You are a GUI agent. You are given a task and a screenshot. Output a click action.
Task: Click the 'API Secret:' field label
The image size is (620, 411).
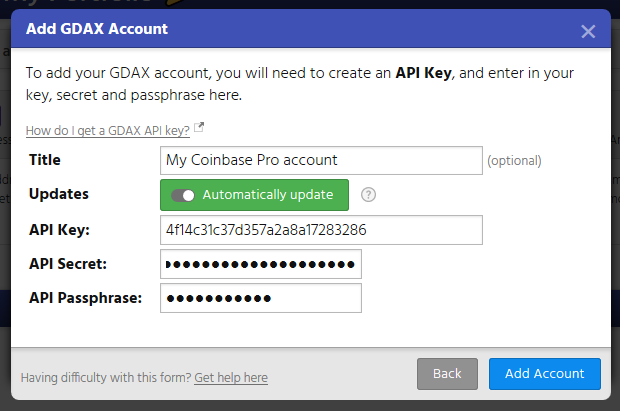click(x=68, y=264)
